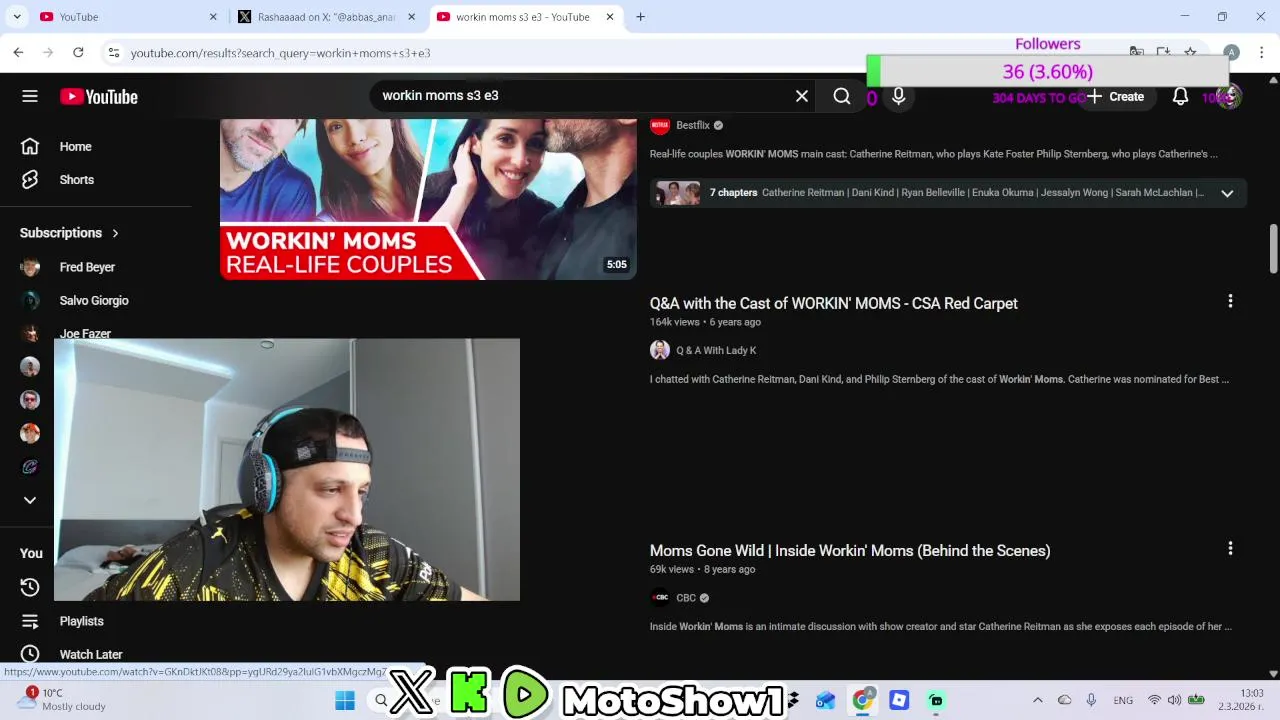Open the CBC channel logo
This screenshot has height=720, width=1280.
[x=659, y=598]
